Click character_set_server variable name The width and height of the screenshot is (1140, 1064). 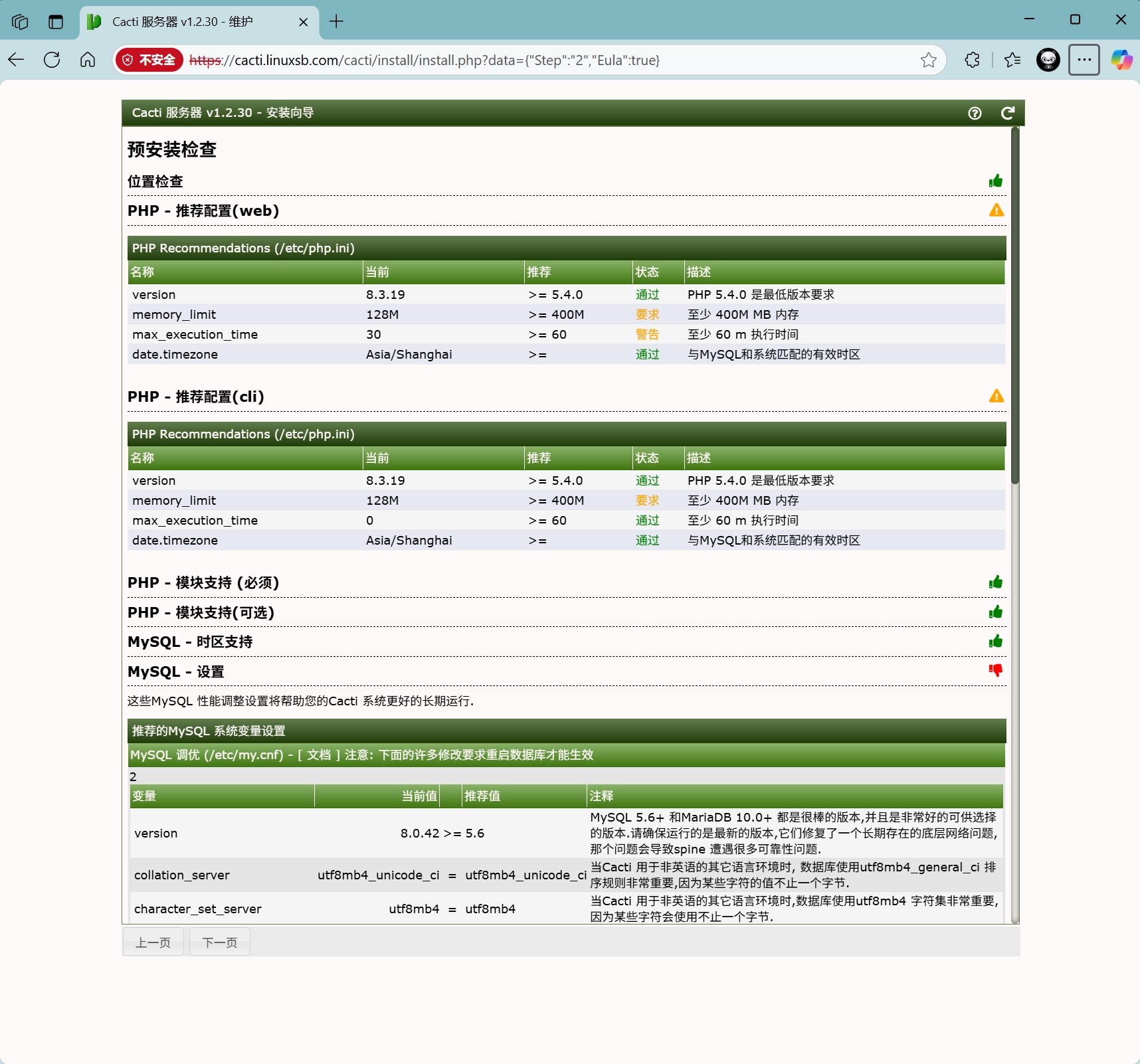198,909
